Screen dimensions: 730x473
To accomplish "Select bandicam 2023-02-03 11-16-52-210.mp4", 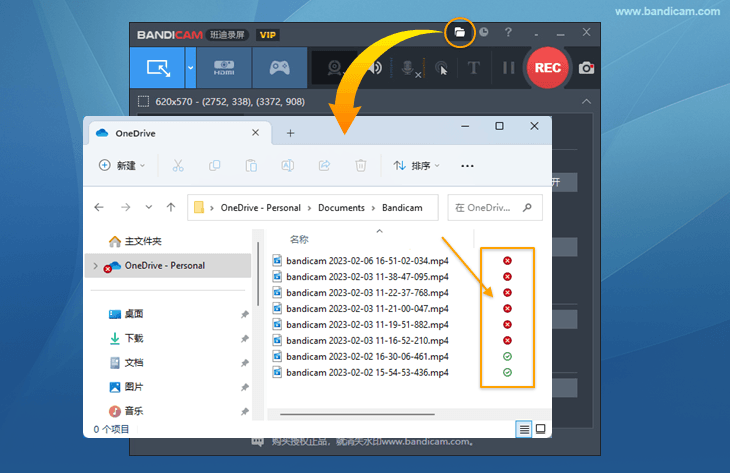I will tap(360, 340).
